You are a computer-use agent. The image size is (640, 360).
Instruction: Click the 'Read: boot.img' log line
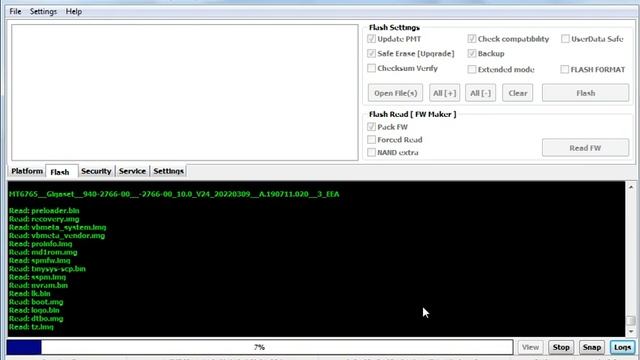36,302
